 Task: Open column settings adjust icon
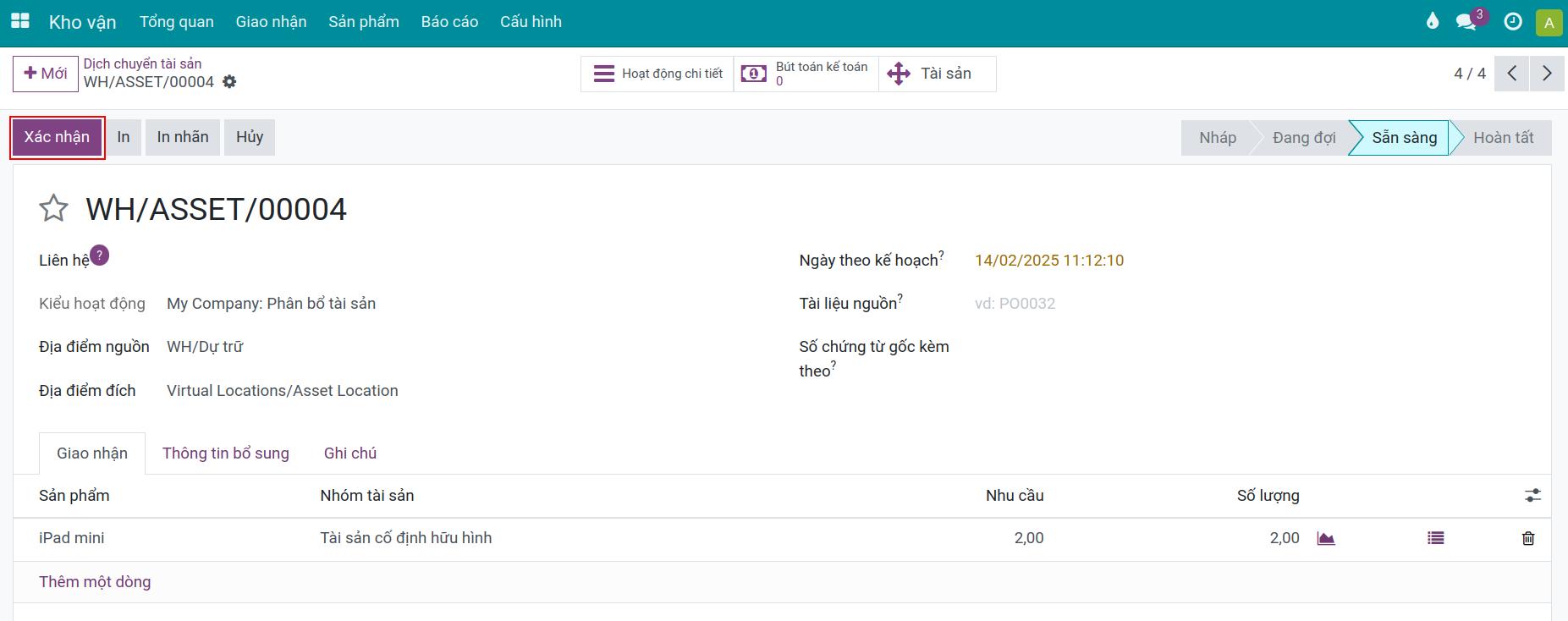[1532, 496]
